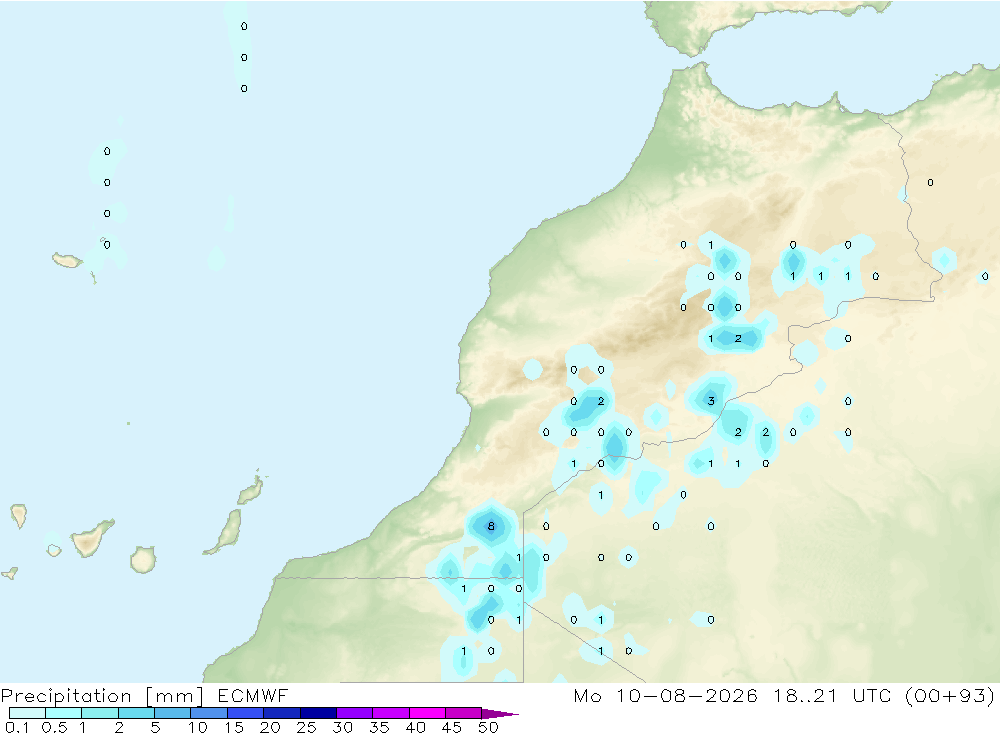Viewport: 1000px width, 733px height.
Task: Click the legend swatch between 15 and 20
Action: 245,713
